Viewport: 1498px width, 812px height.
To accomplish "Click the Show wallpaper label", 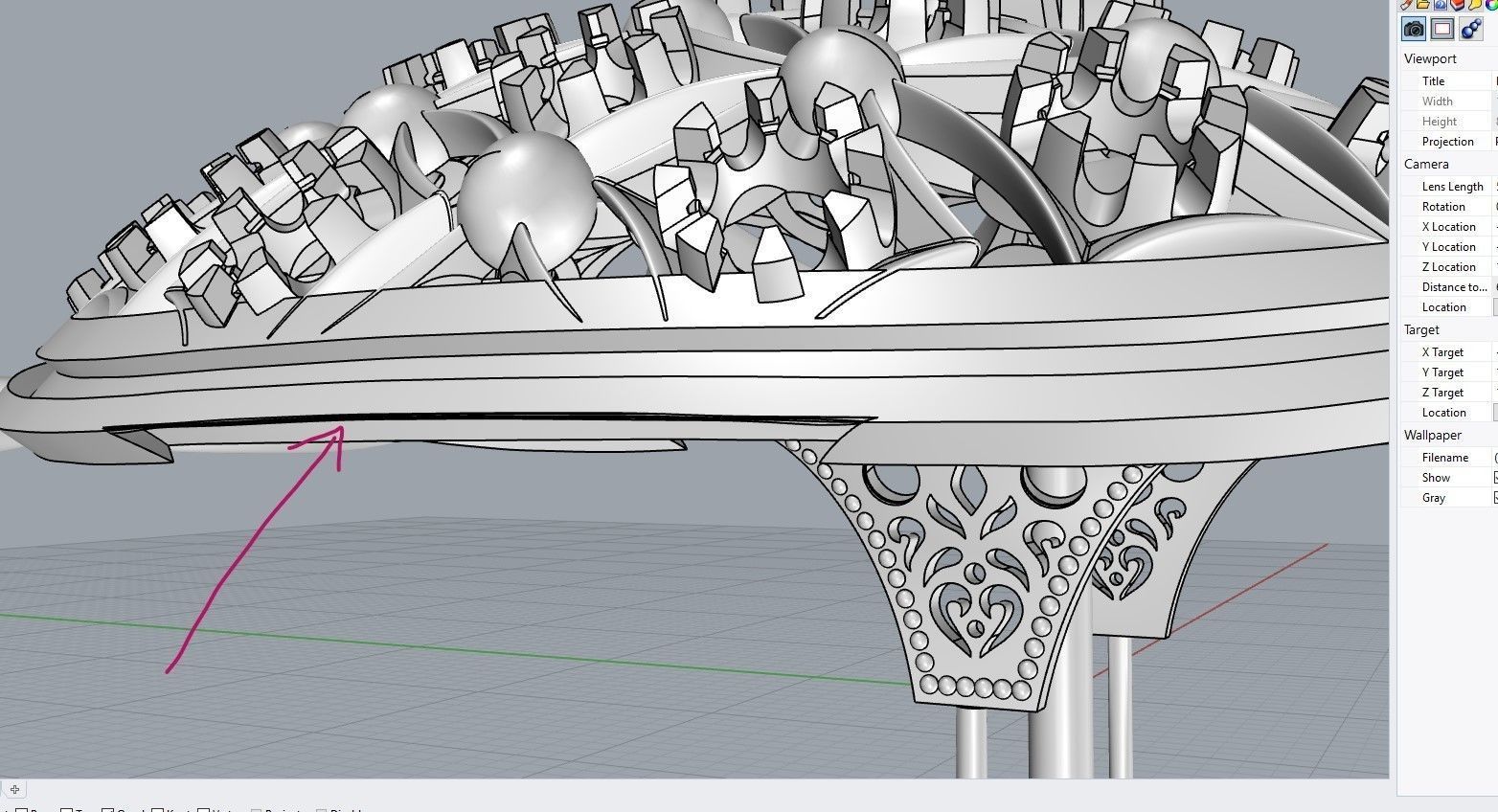I will tap(1436, 478).
